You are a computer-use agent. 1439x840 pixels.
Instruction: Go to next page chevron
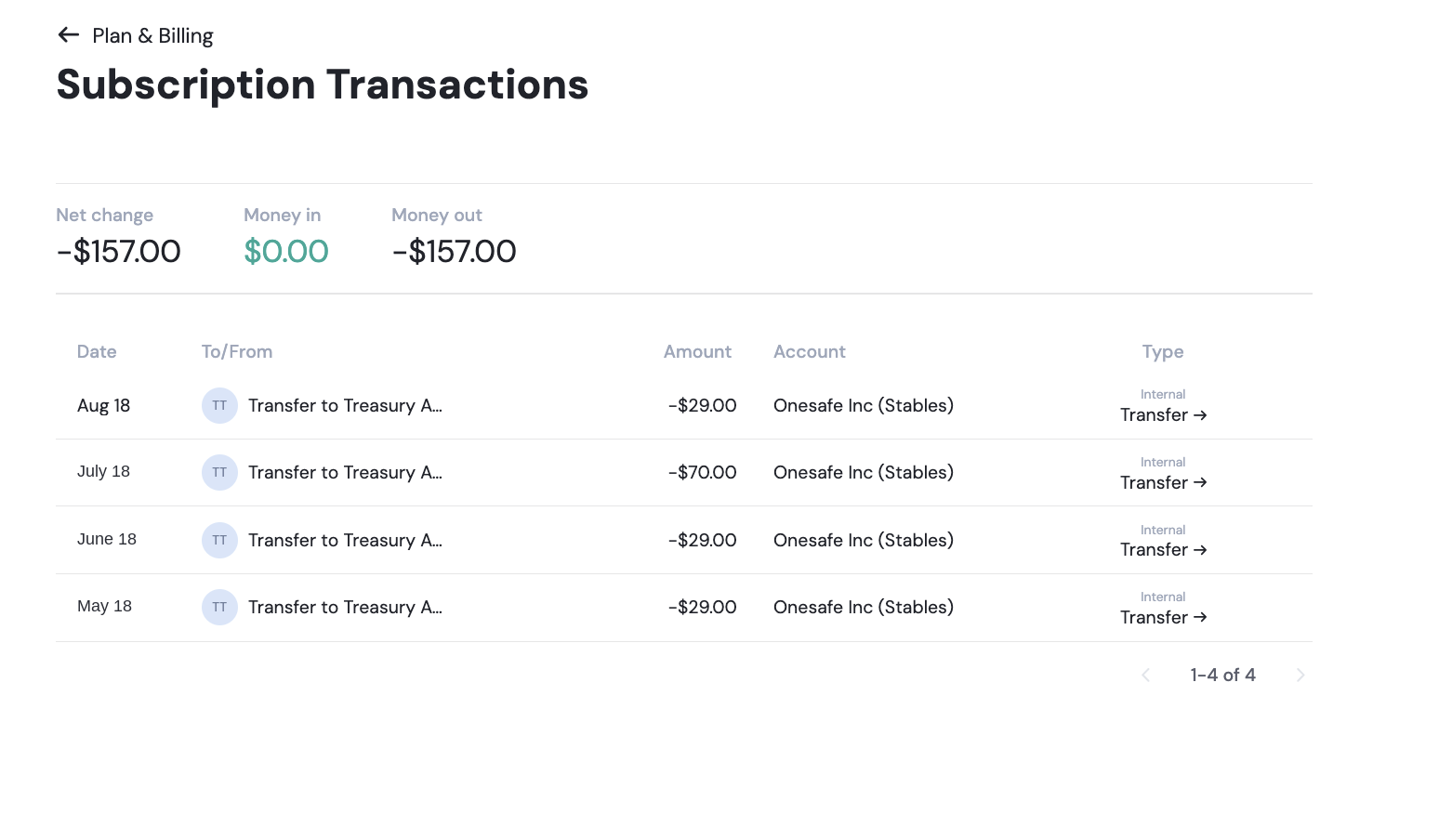[x=1300, y=675]
